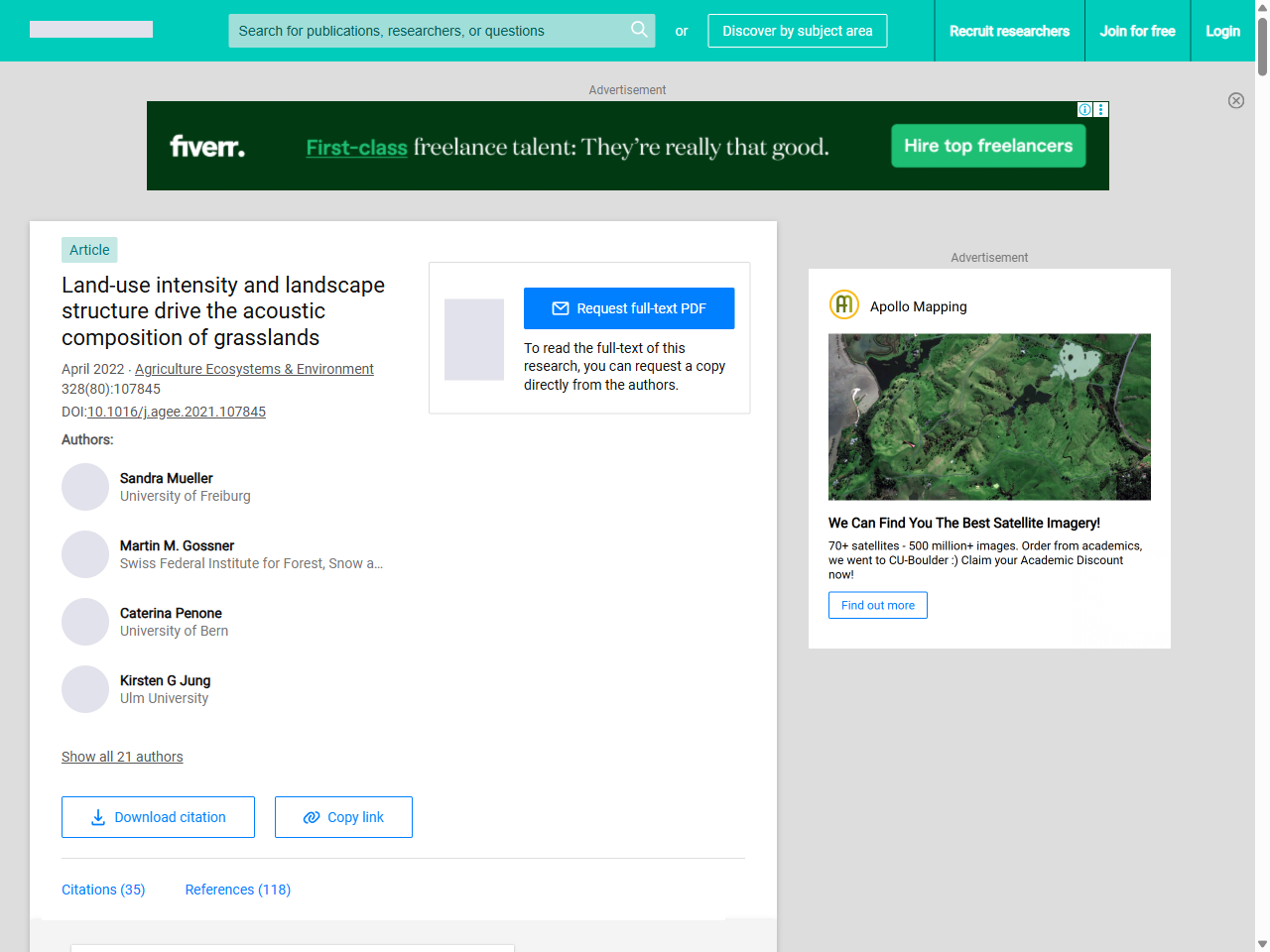
Task: Open Discover by subject area
Action: [797, 31]
